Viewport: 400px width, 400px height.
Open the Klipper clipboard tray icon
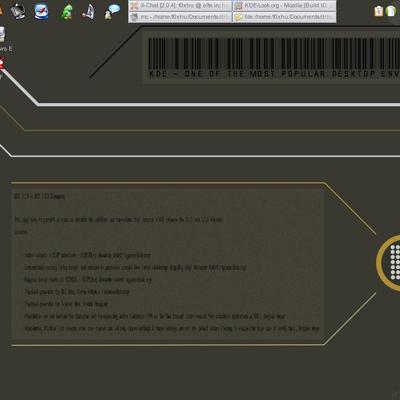tap(379, 11)
